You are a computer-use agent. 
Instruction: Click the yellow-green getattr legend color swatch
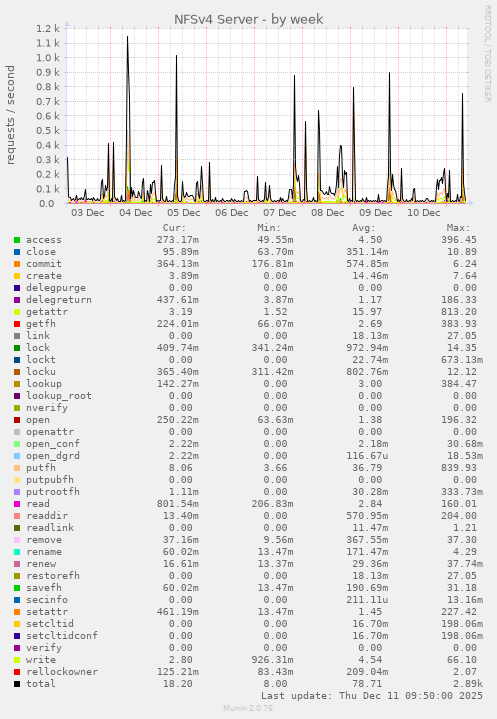click(17, 312)
